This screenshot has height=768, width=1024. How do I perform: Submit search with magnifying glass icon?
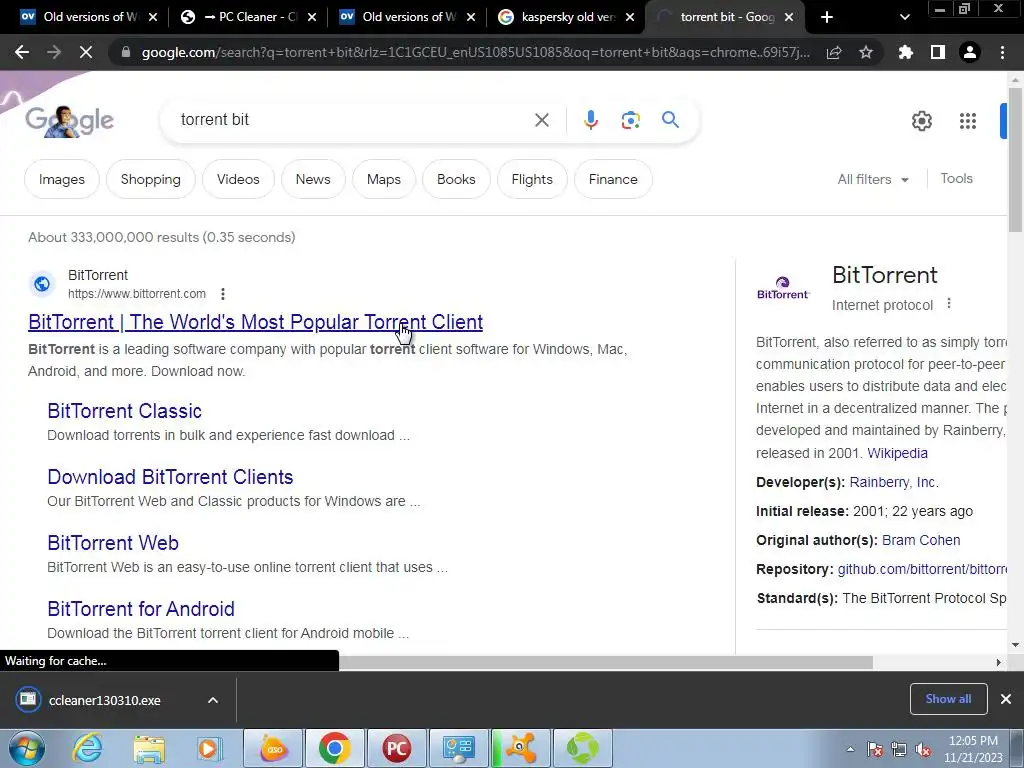670,120
